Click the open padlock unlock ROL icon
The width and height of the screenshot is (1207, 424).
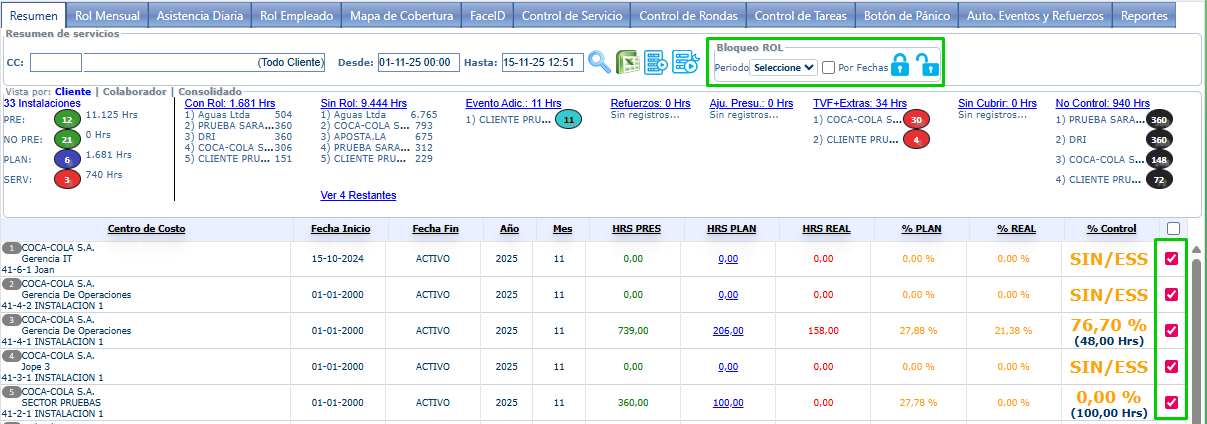click(929, 67)
